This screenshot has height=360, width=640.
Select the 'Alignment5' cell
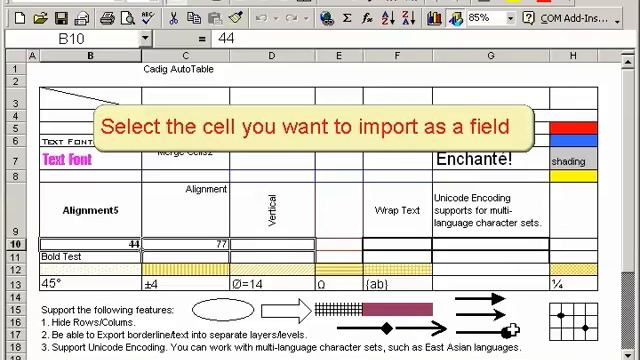click(90, 210)
